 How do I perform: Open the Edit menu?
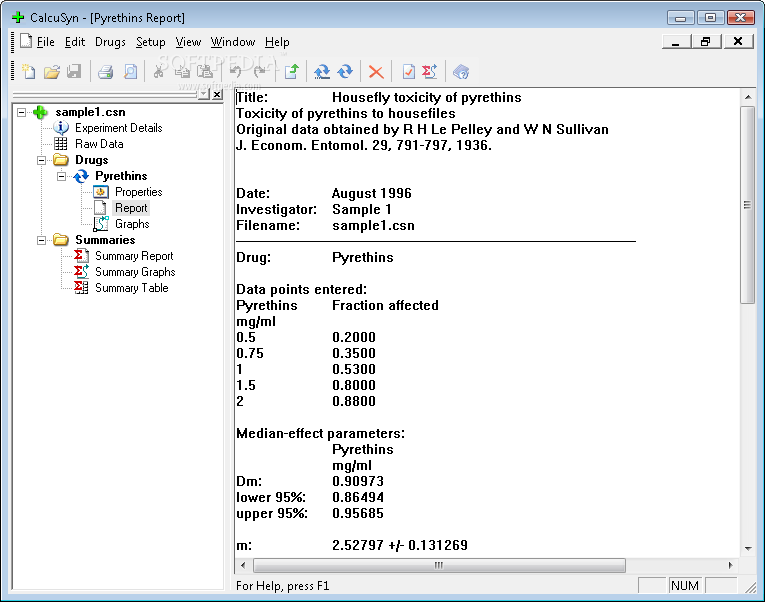75,42
